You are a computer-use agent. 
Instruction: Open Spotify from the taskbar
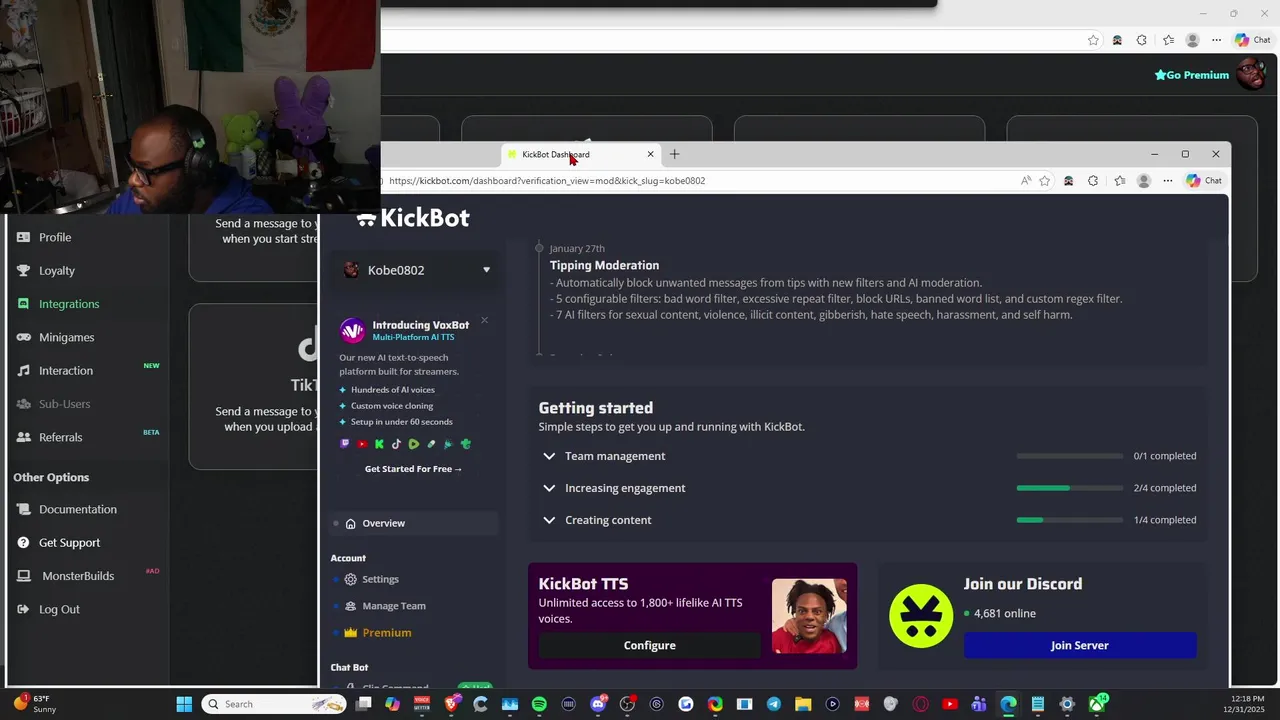(539, 704)
